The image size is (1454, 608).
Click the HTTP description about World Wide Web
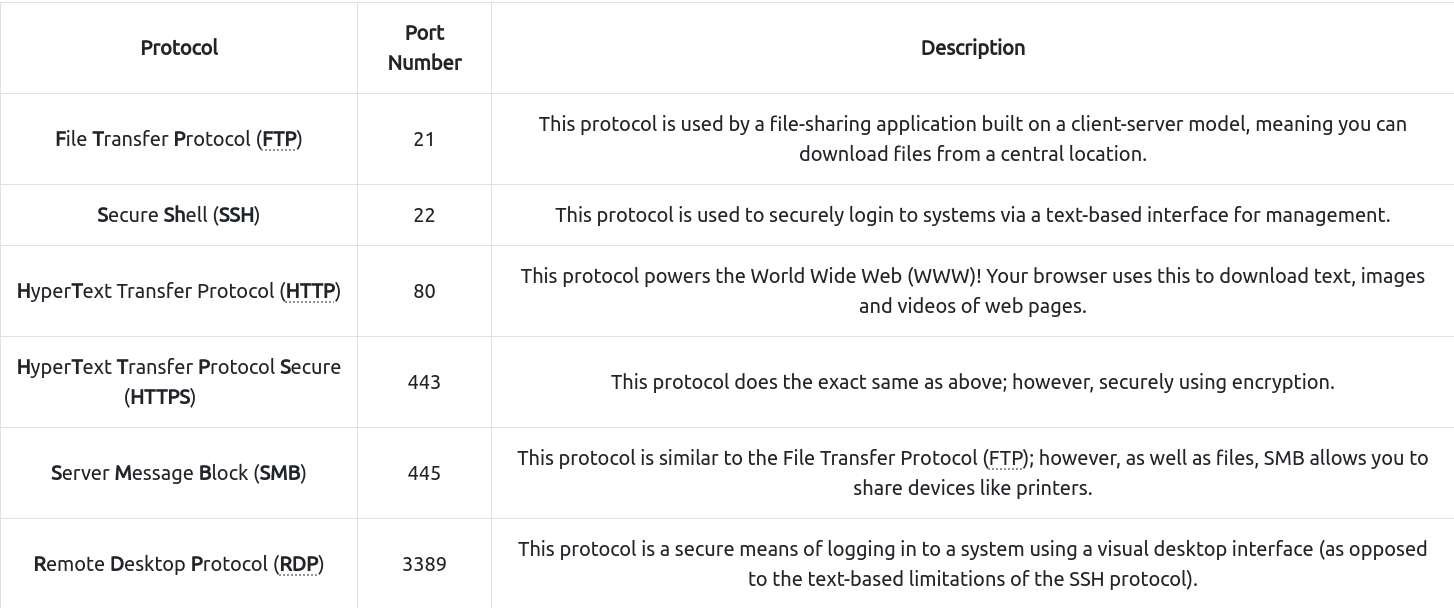pos(972,291)
